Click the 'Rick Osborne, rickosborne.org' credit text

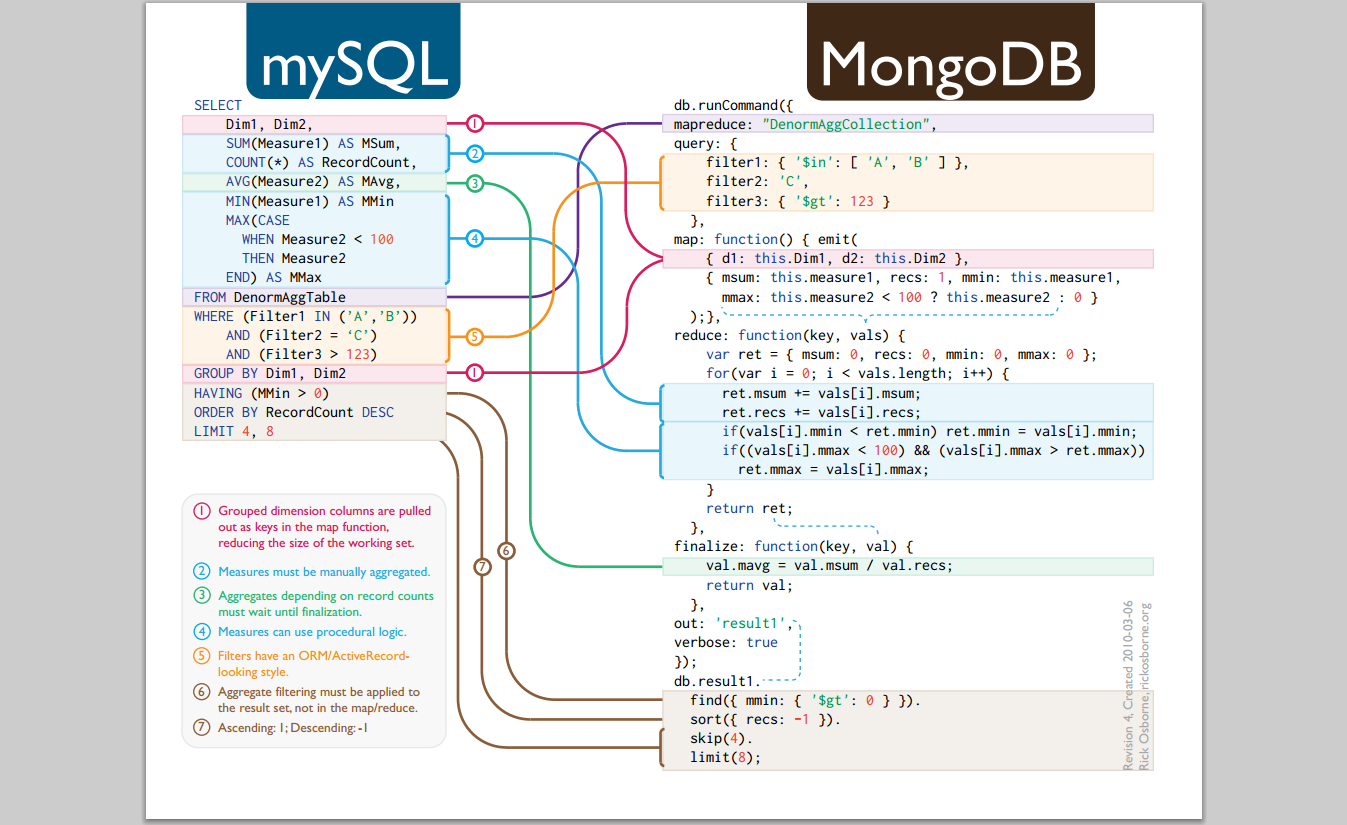coord(1145,686)
